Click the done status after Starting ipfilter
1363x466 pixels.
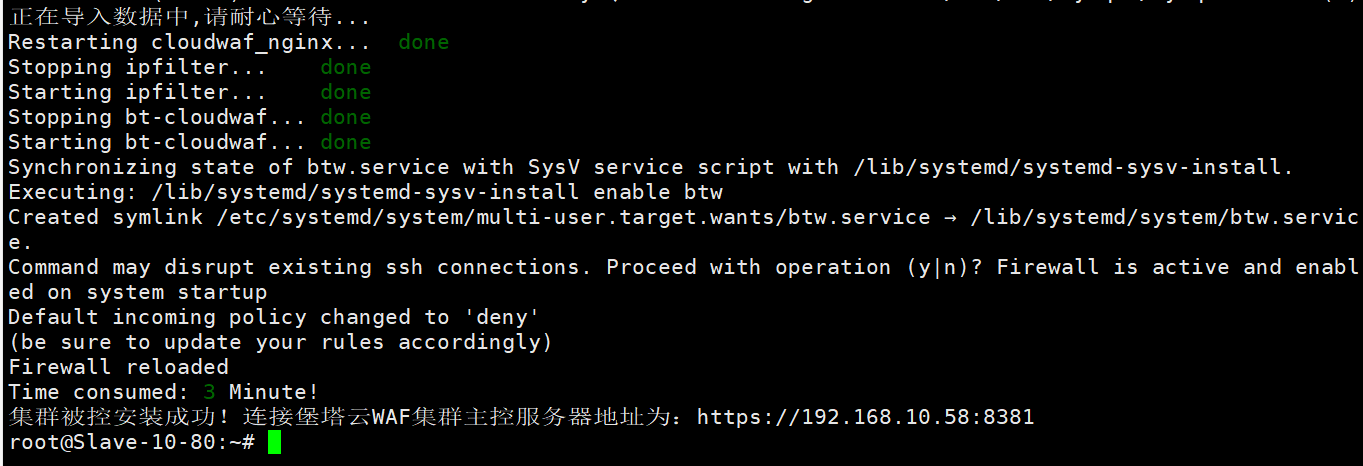[346, 92]
